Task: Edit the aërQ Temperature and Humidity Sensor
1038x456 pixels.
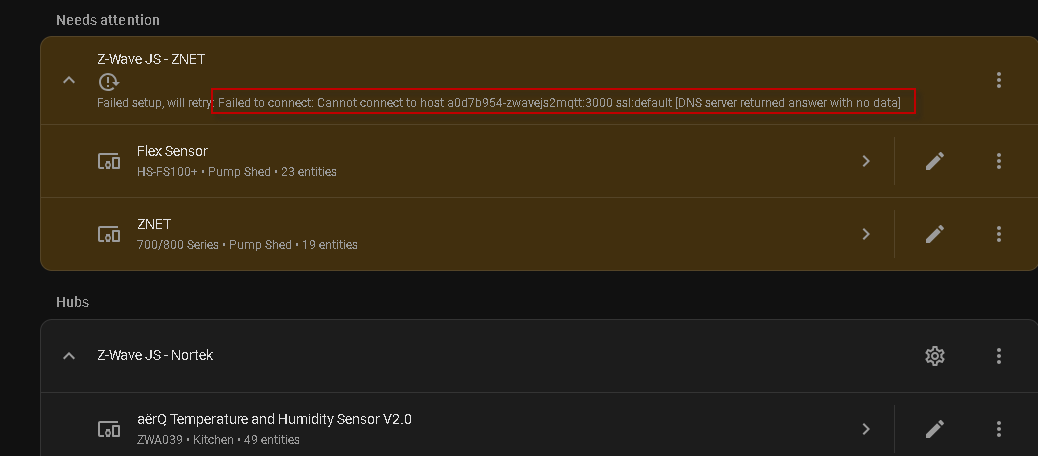Action: coord(935,429)
